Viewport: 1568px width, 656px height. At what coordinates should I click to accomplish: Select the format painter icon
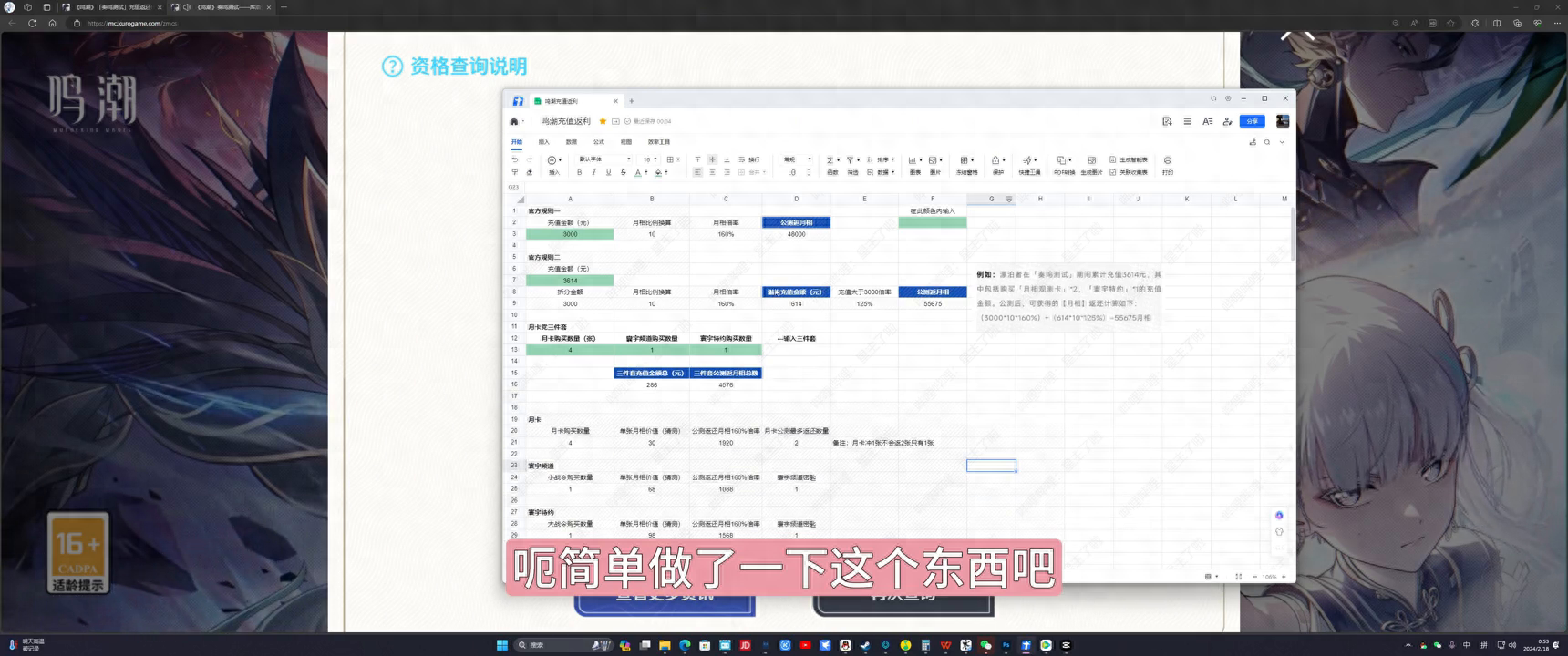coord(515,172)
